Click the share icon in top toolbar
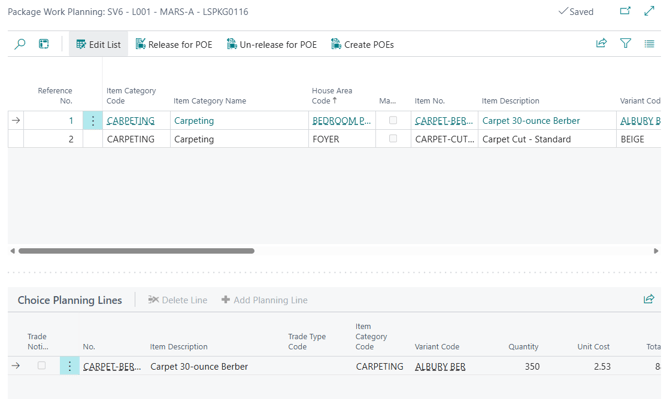This screenshot has width=670, height=399. pyautogui.click(x=601, y=43)
